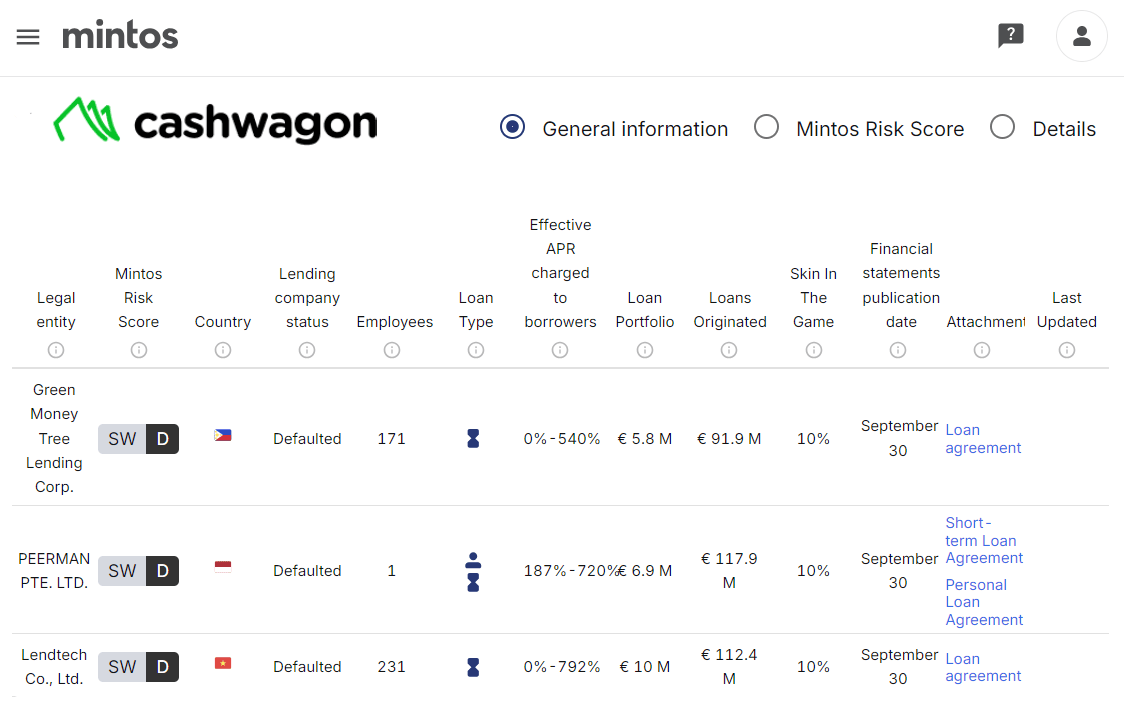The width and height of the screenshot is (1124, 706).
Task: Open Green Money Tree Loan agreement link
Action: point(983,439)
